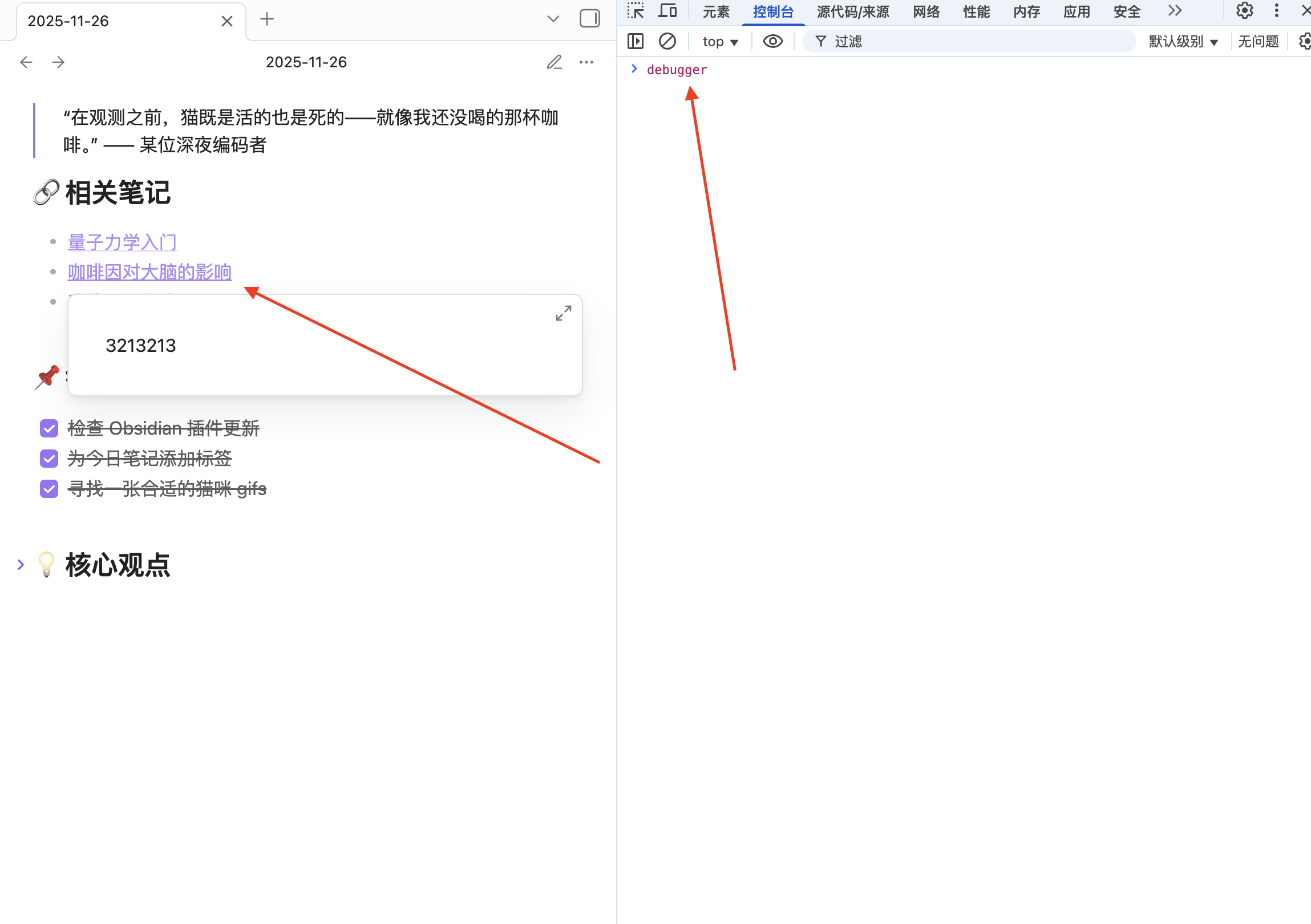Switch to the 网络 DevTools tab
The image size is (1311, 924).
925,12
